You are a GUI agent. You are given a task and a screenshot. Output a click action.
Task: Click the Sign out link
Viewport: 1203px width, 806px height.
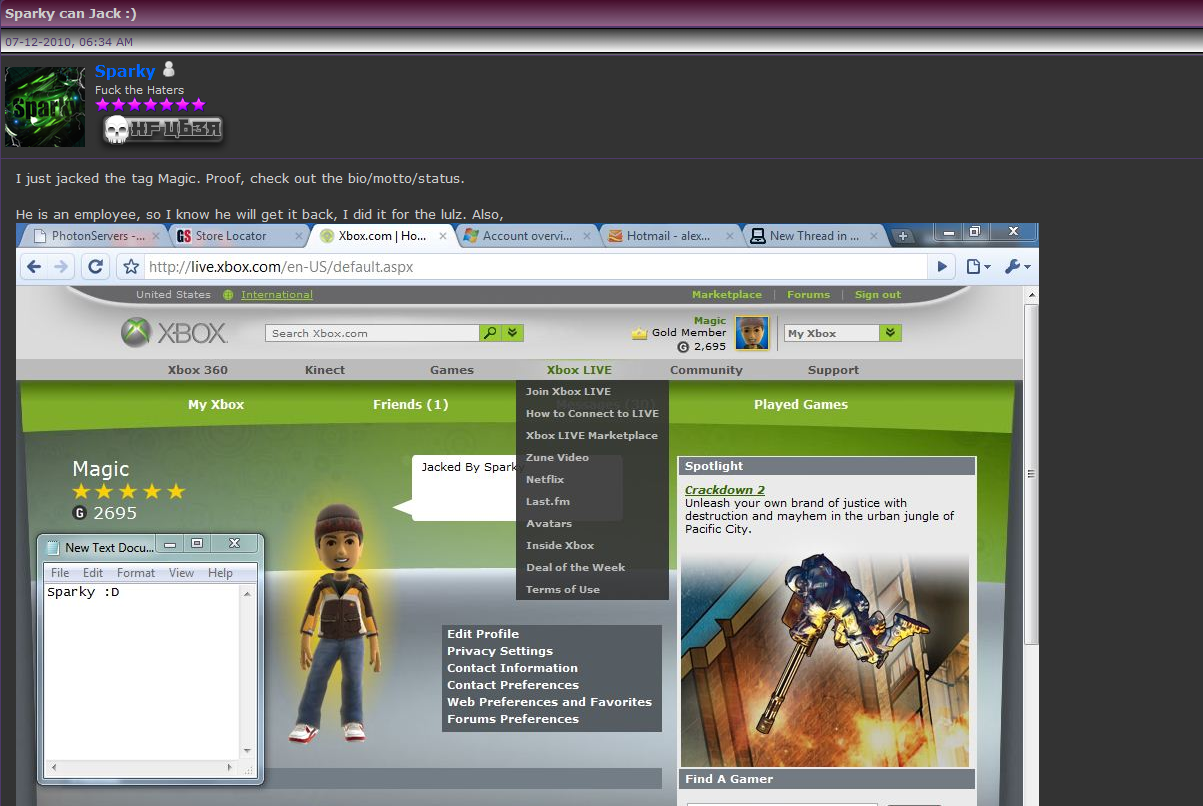pos(878,295)
